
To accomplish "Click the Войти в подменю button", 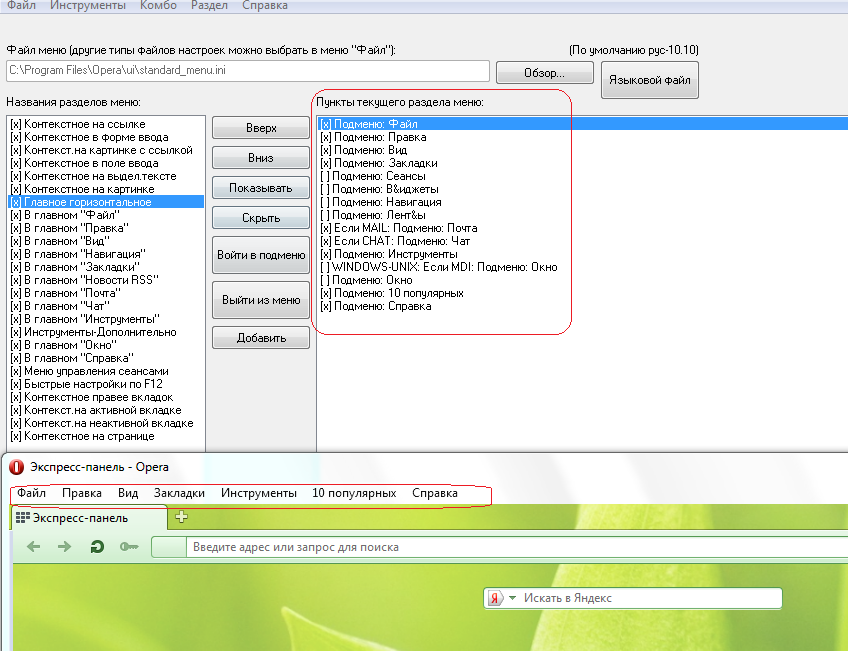I will pyautogui.click(x=261, y=255).
